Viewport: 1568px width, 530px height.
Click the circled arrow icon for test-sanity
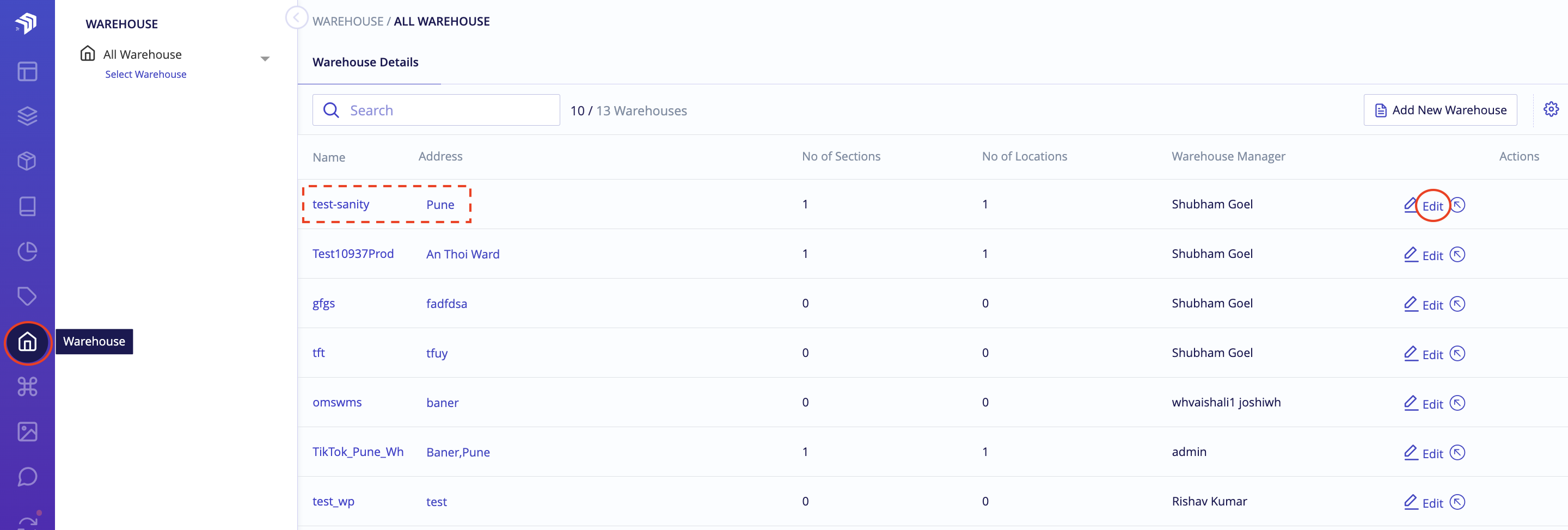(x=1457, y=205)
